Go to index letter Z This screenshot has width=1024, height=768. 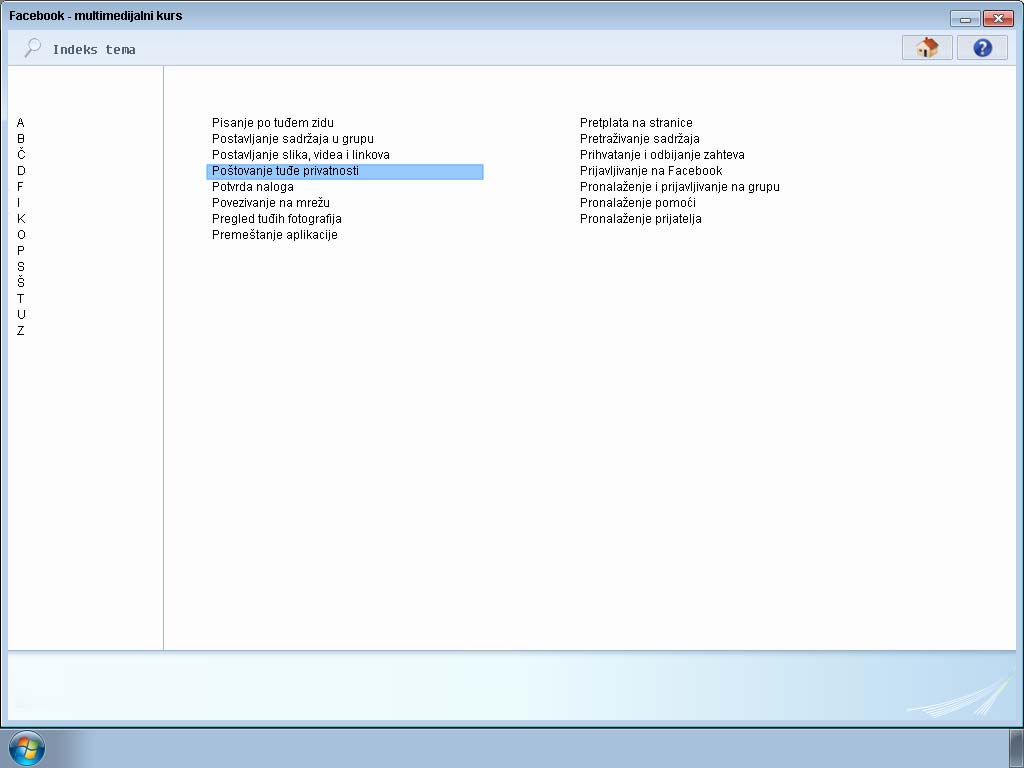click(21, 331)
